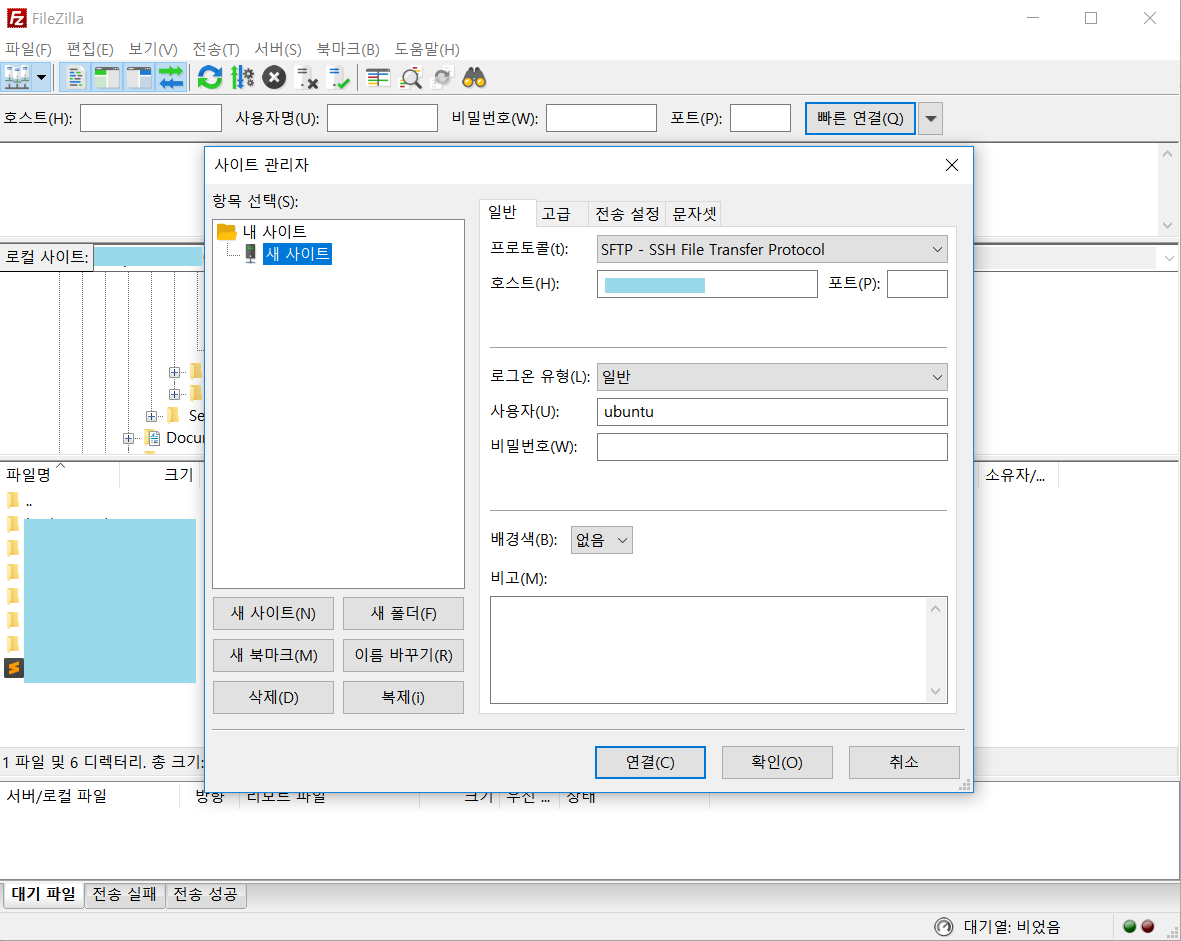The image size is (1181, 941).
Task: Toggle remote directory tree icon
Action: tap(139, 78)
